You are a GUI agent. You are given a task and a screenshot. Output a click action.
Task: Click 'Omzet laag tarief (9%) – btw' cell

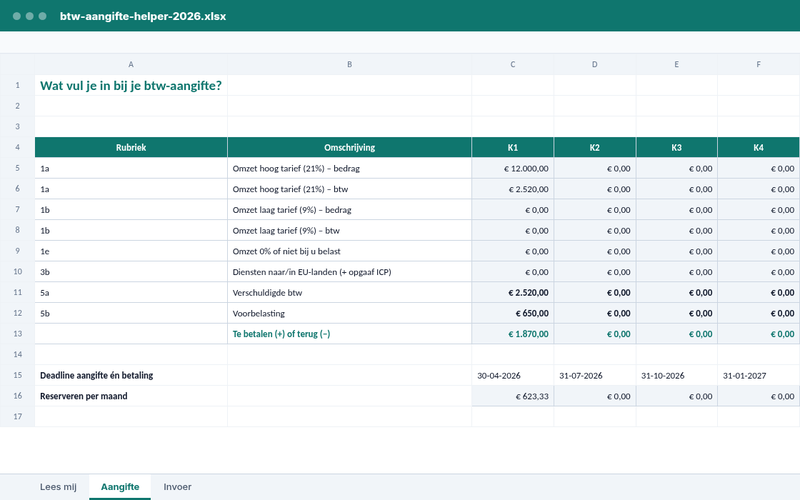tap(349, 230)
